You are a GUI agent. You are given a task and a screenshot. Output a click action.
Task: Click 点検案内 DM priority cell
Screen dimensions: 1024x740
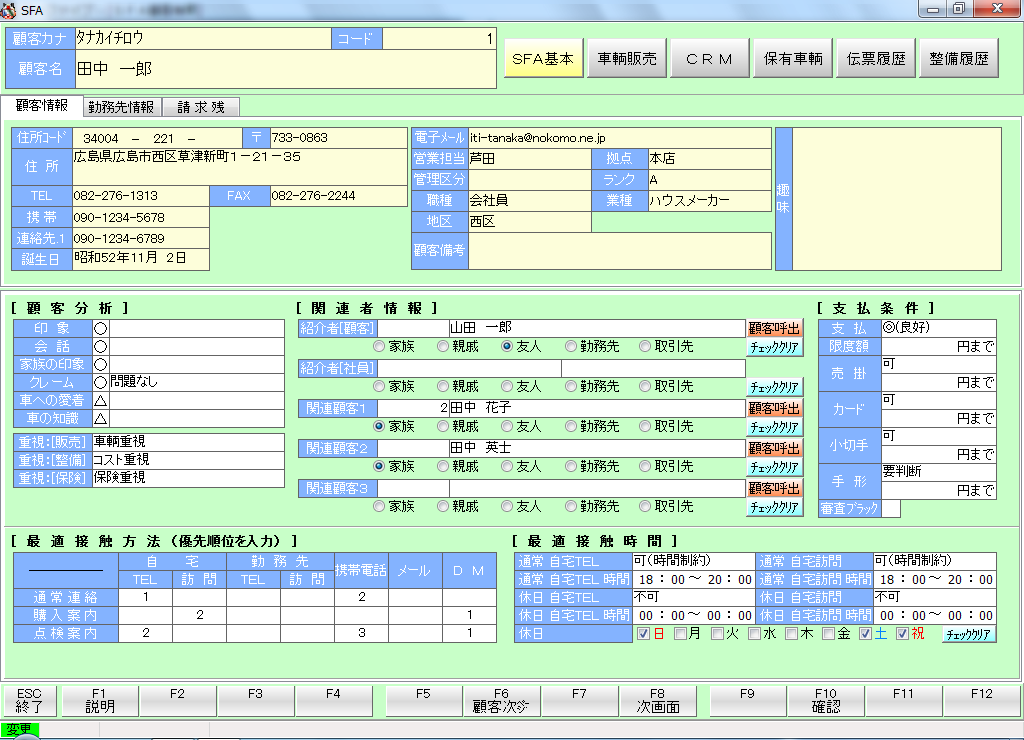[470, 633]
